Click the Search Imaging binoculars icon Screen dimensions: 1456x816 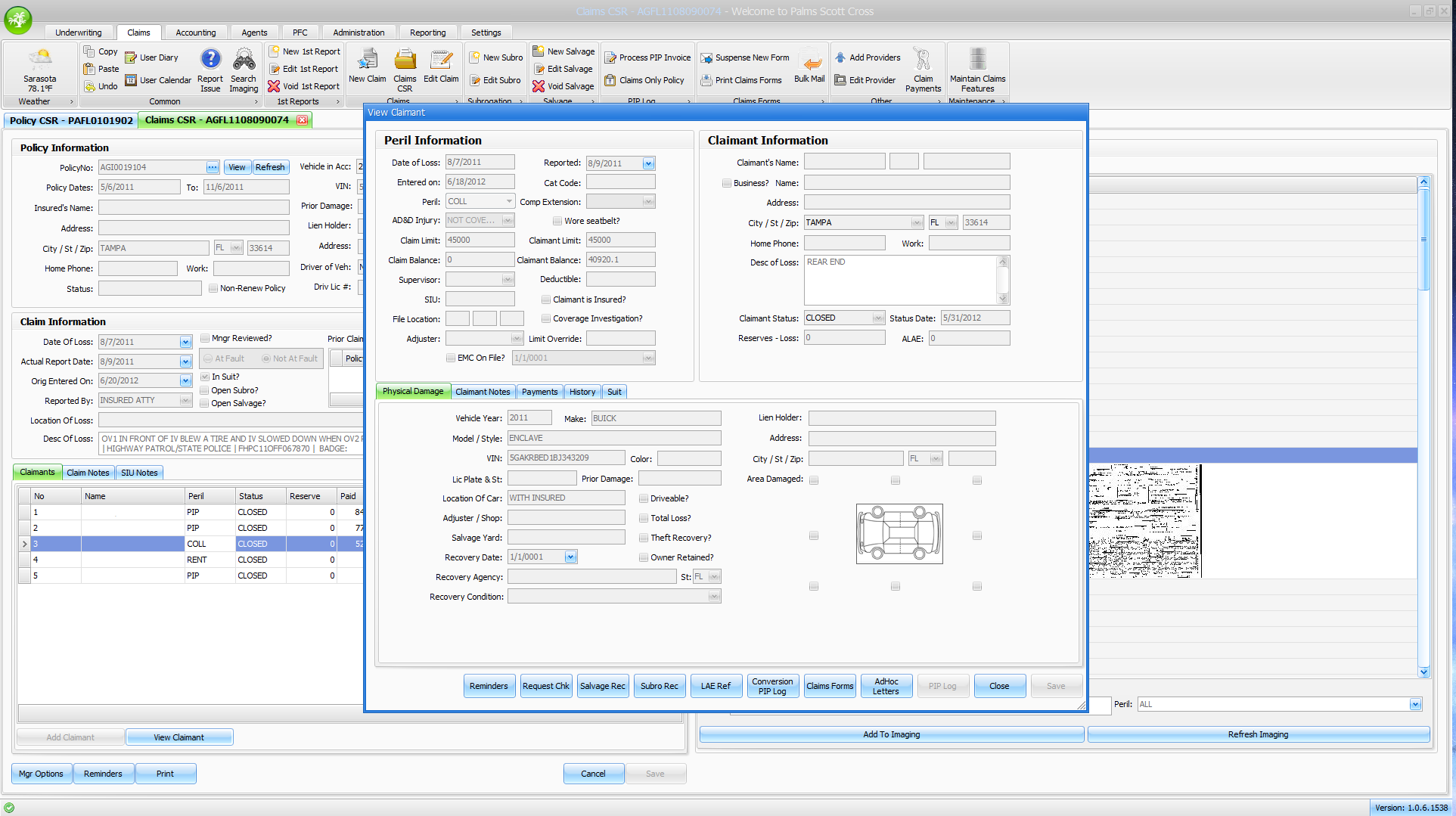244,61
